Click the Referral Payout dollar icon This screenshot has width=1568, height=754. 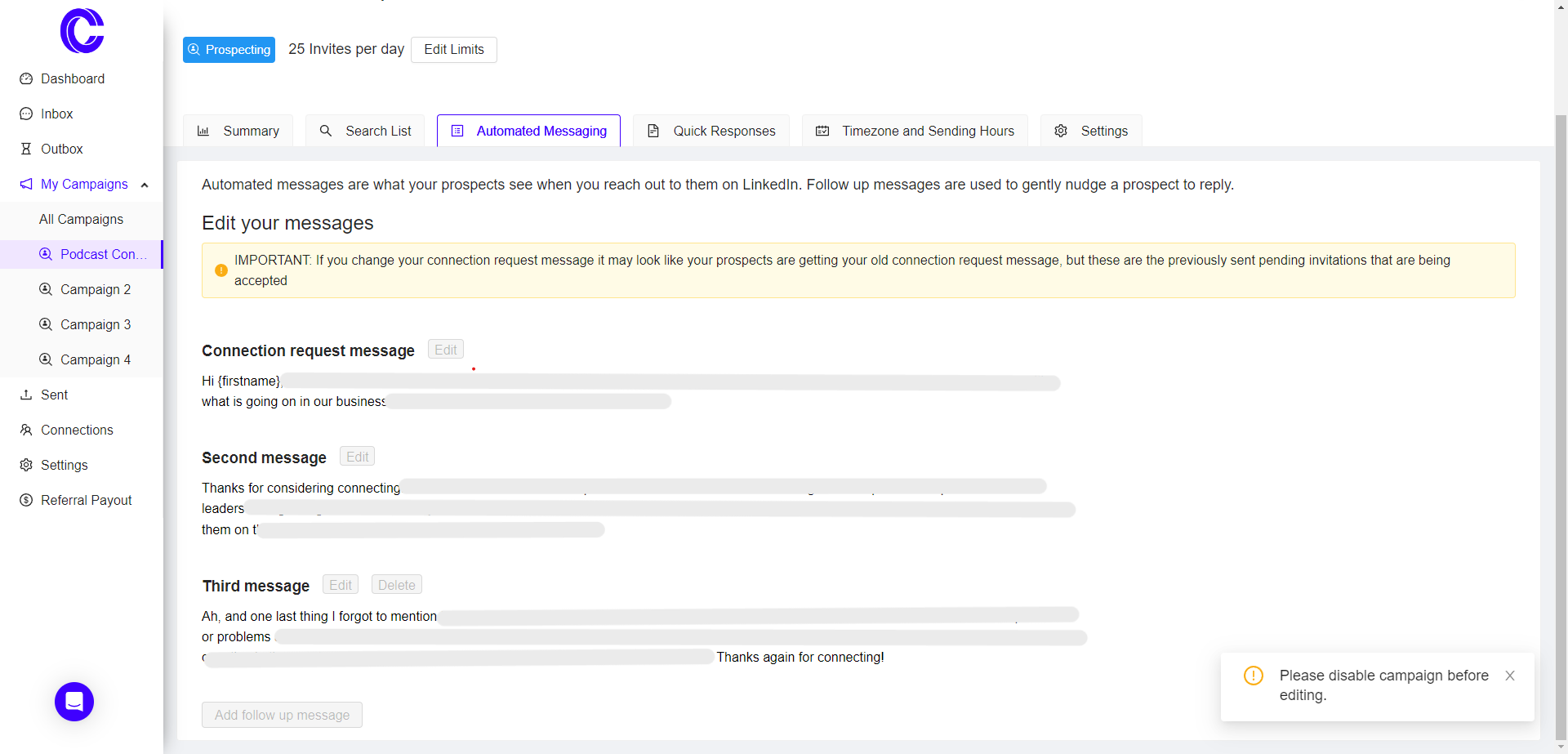26,501
